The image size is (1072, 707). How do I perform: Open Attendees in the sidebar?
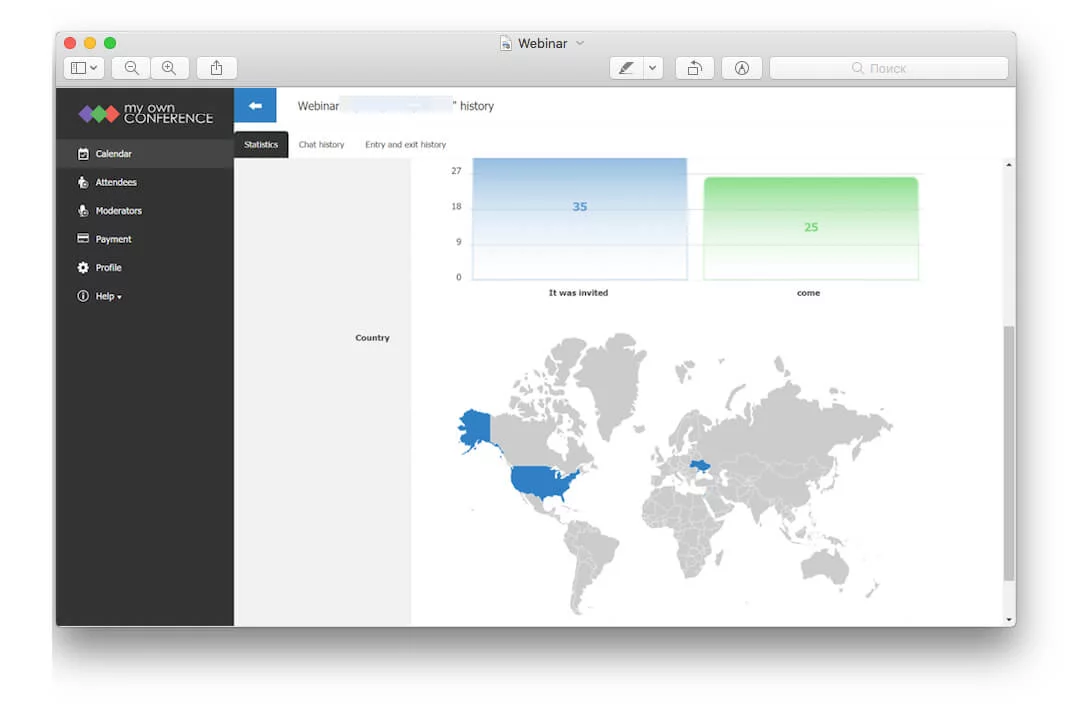[x=145, y=183]
